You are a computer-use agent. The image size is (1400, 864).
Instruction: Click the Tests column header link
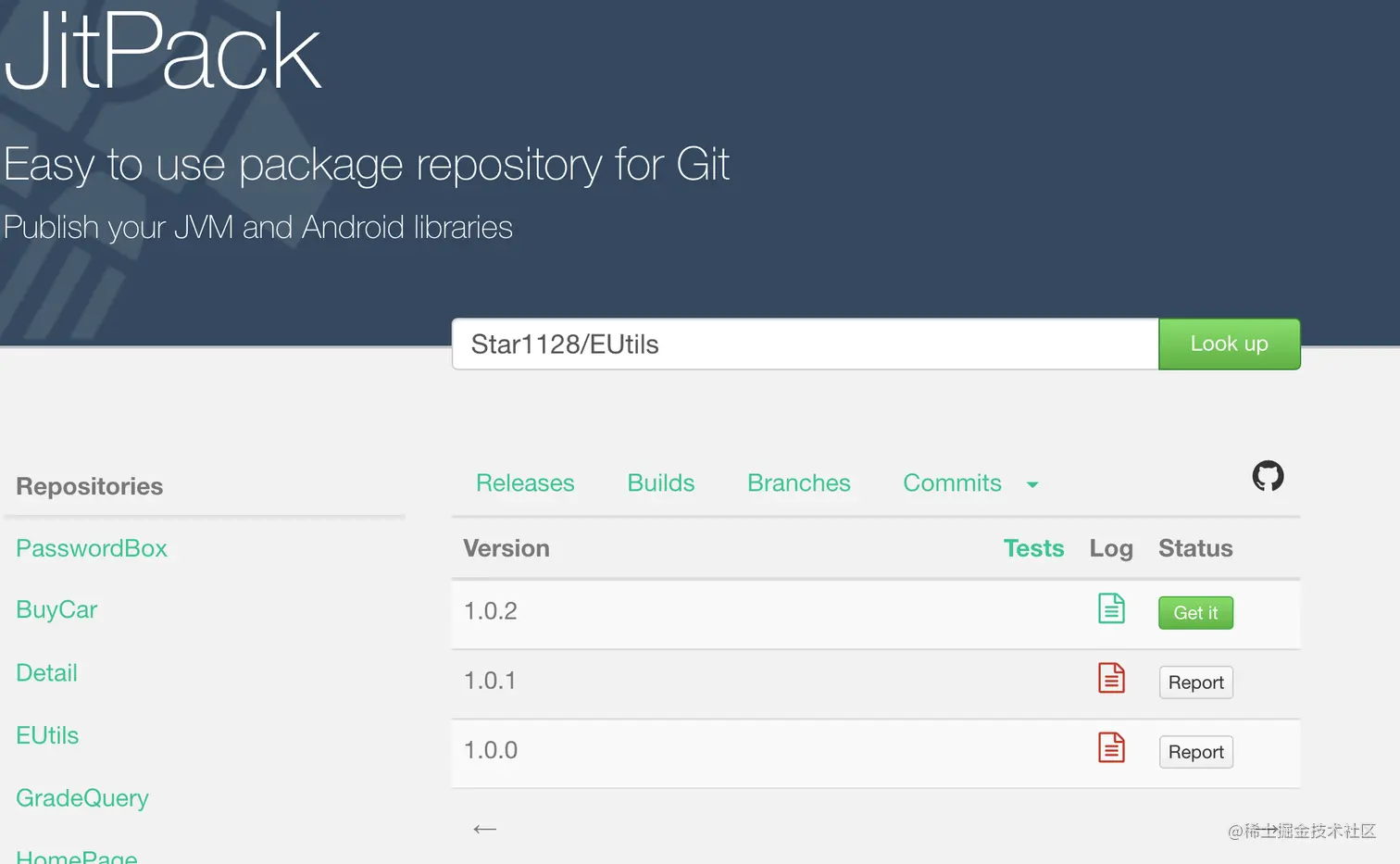tap(1033, 548)
